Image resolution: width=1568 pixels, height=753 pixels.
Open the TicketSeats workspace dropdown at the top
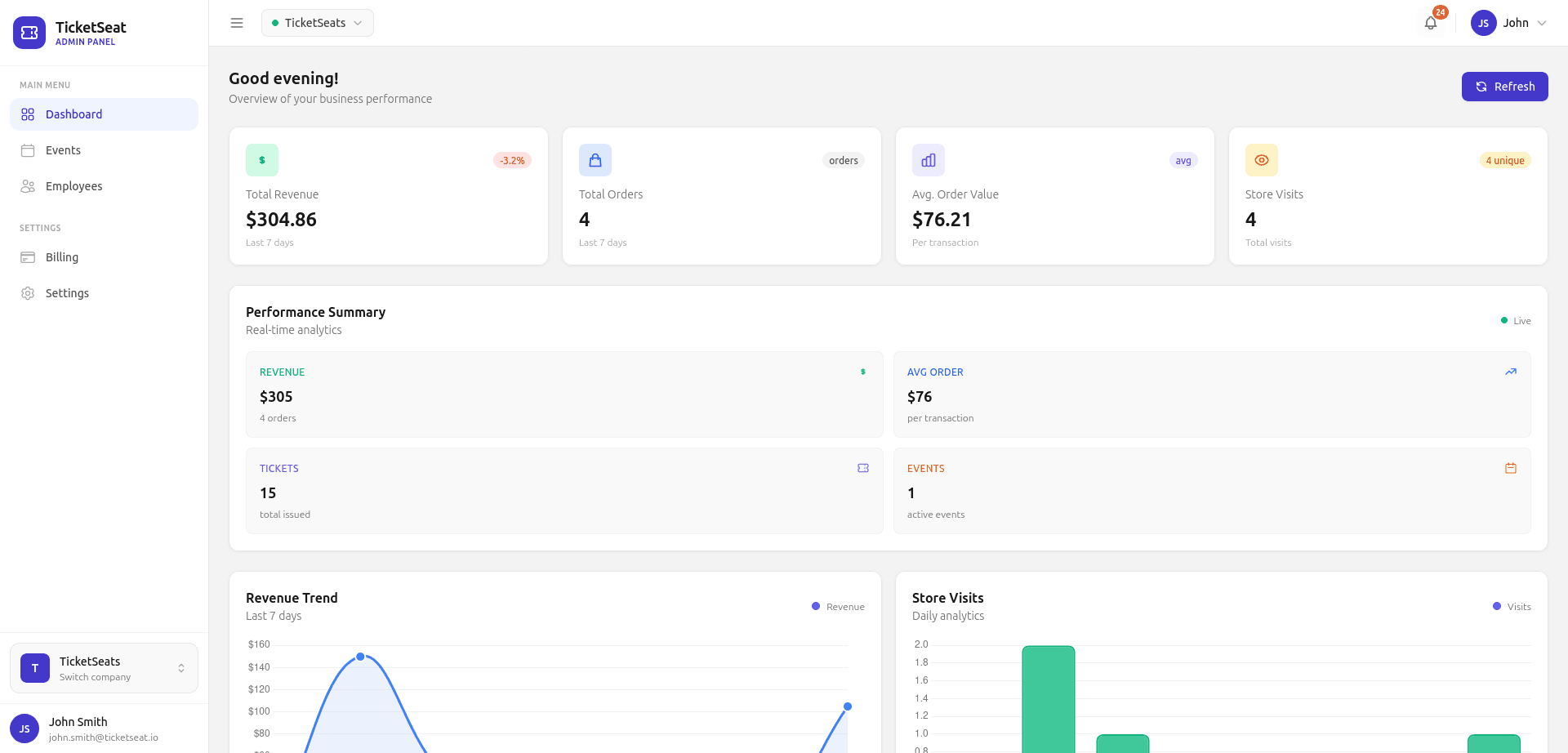317,23
